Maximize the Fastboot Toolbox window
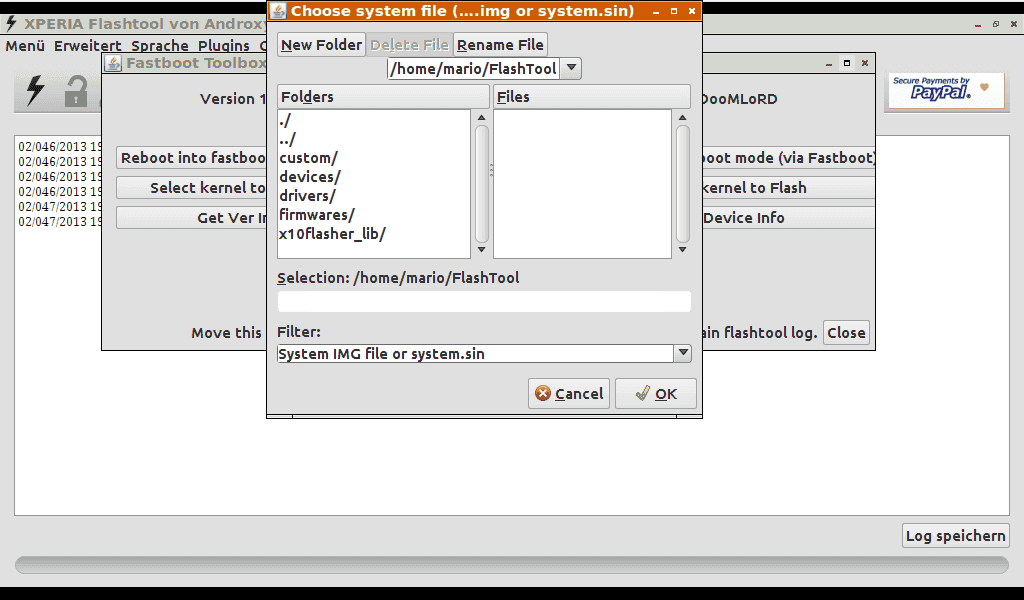Screen dimensions: 1024x600 (847, 63)
